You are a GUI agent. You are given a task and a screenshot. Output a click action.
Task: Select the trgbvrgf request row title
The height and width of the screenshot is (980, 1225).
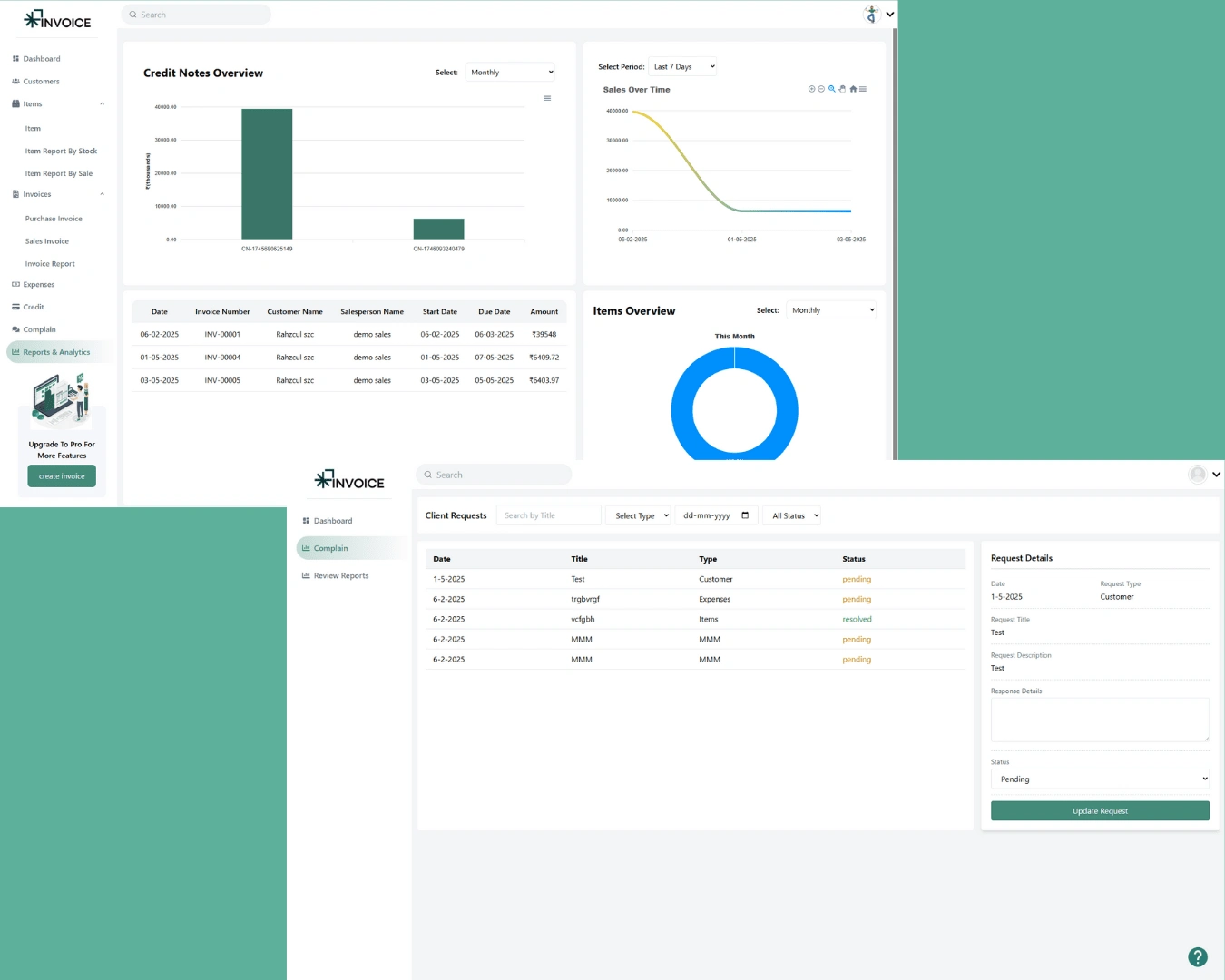point(585,599)
